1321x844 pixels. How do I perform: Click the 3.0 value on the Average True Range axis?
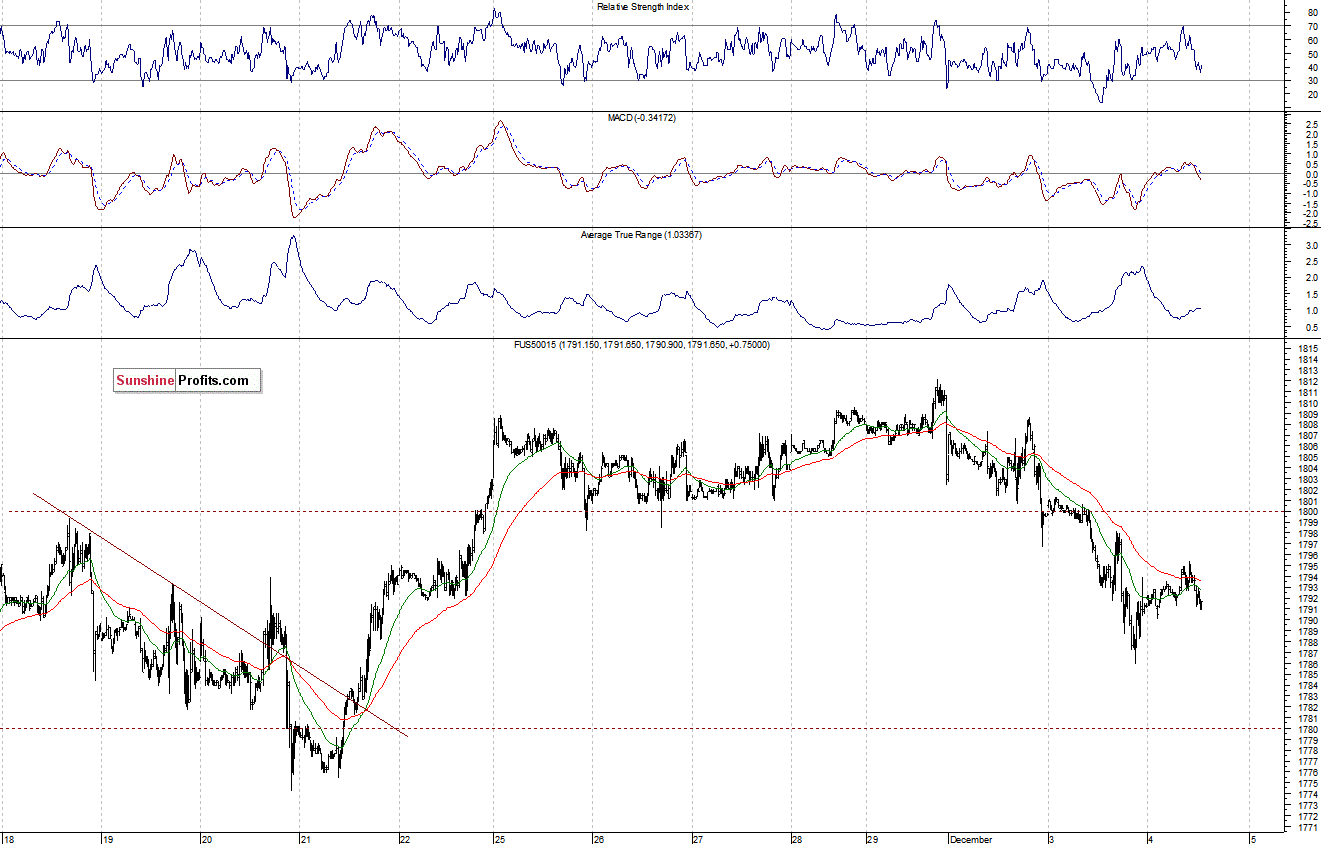pyautogui.click(x=1311, y=245)
